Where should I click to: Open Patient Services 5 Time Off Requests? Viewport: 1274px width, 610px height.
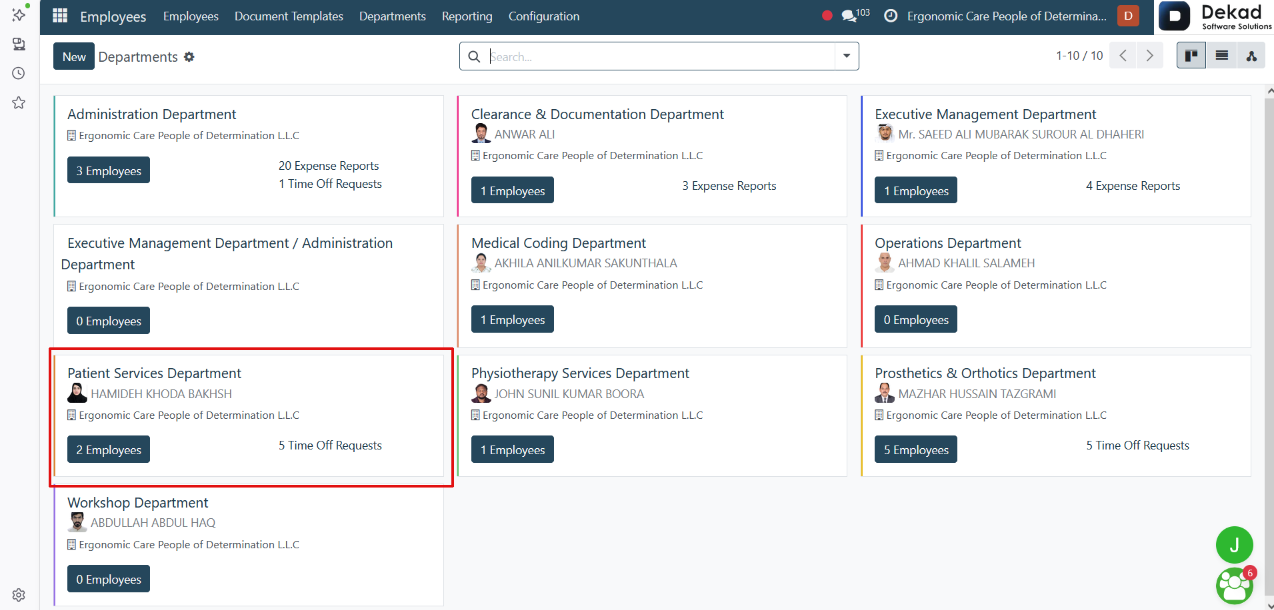[330, 446]
